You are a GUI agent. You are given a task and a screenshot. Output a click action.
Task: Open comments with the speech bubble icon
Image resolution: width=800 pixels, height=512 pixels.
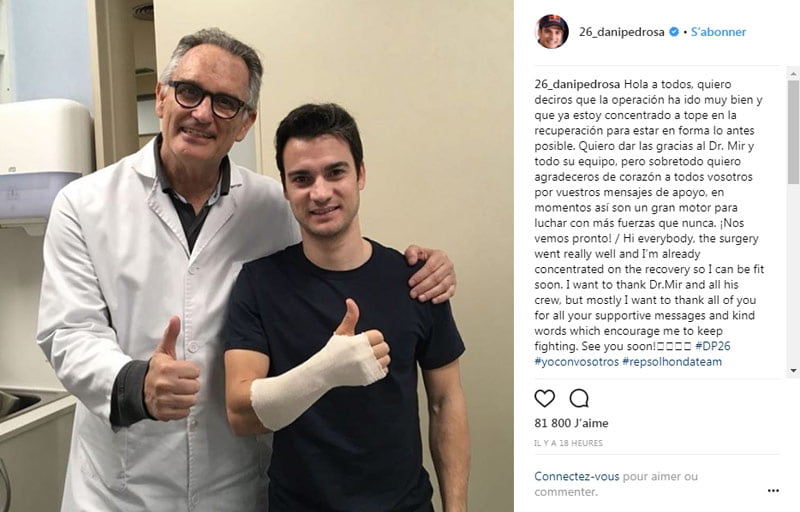[x=579, y=398]
